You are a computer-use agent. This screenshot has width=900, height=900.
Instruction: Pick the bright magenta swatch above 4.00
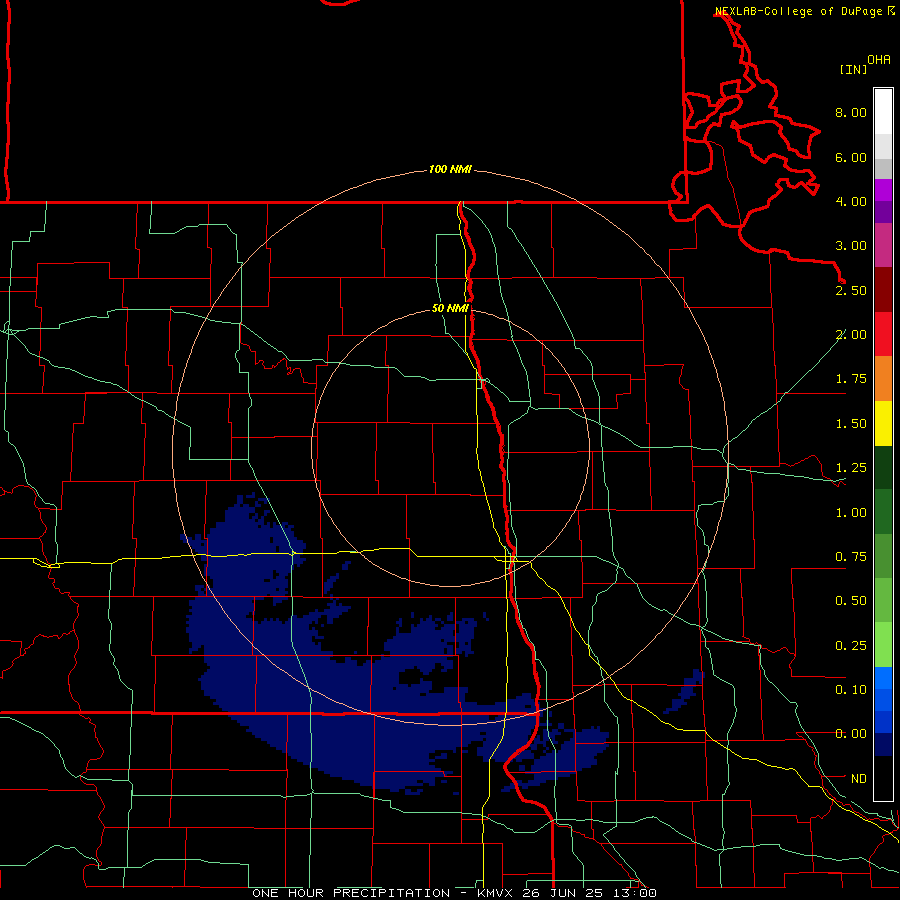883,190
